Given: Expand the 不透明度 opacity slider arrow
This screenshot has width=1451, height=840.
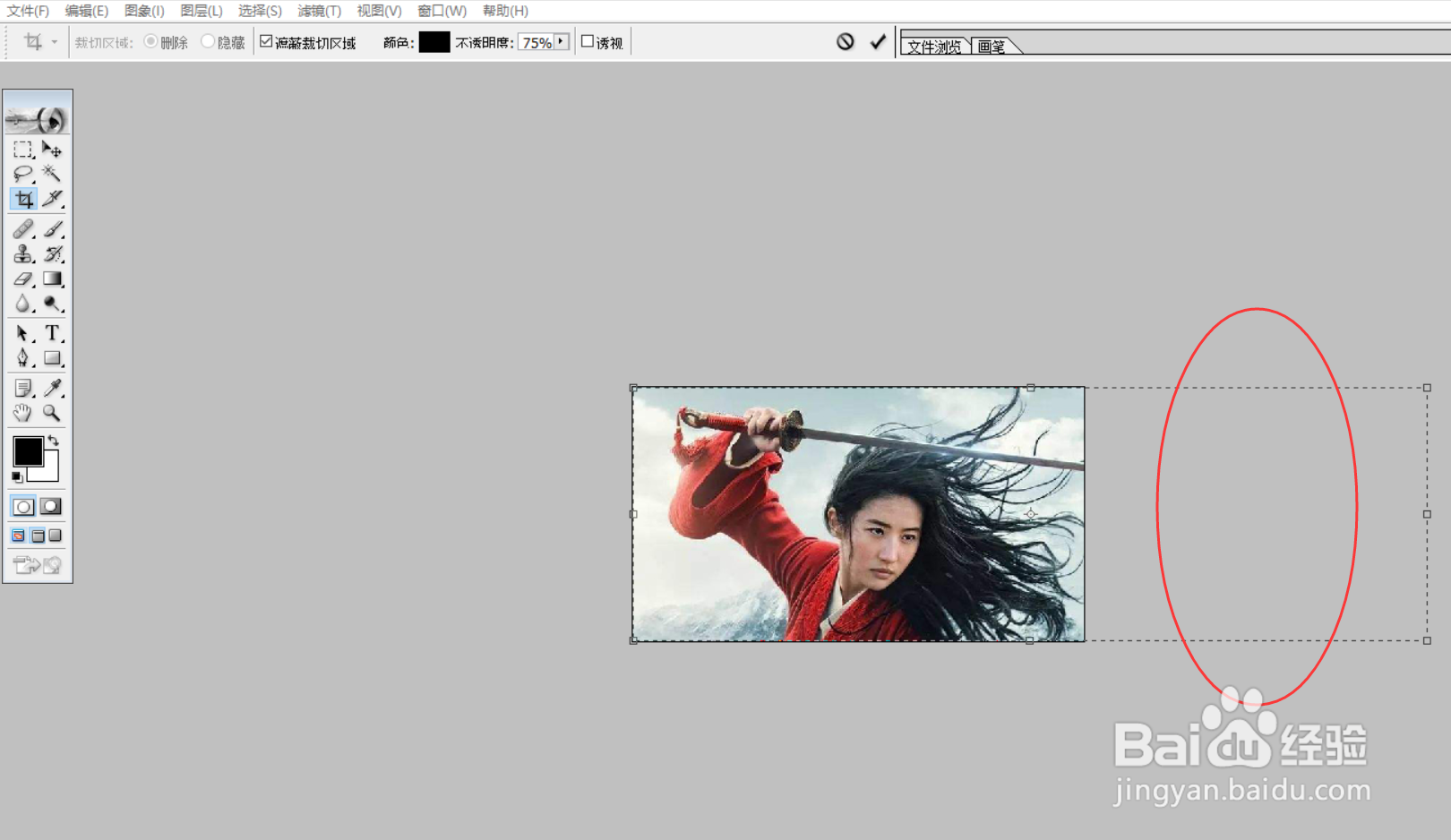Looking at the screenshot, I should point(562,41).
